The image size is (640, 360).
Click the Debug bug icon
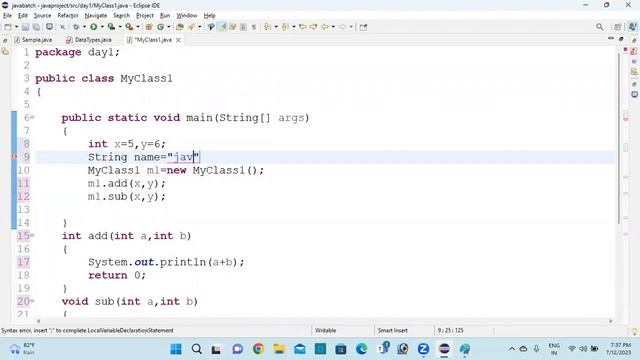tap(76, 27)
